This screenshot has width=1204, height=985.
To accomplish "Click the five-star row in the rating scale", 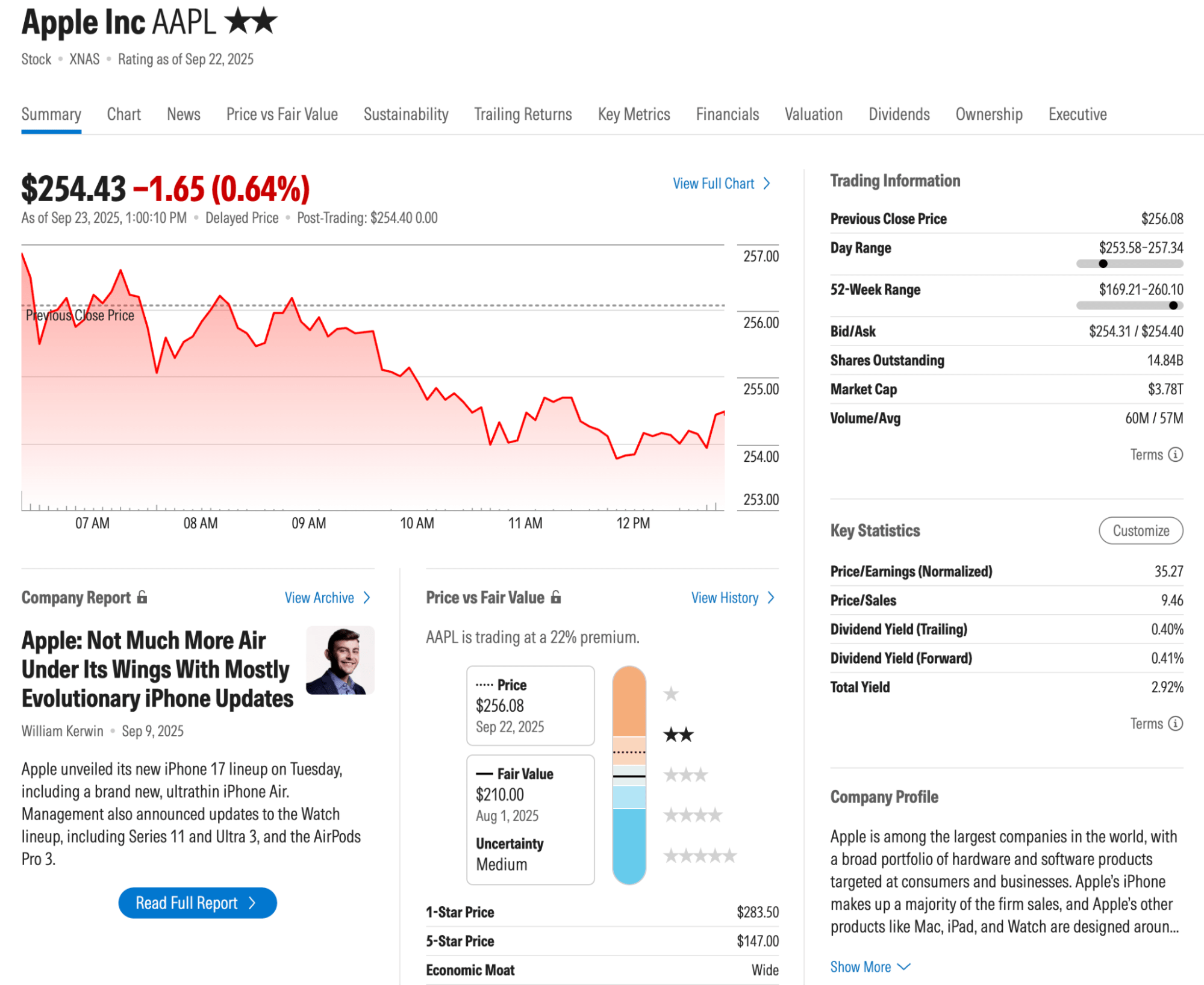I will point(700,855).
